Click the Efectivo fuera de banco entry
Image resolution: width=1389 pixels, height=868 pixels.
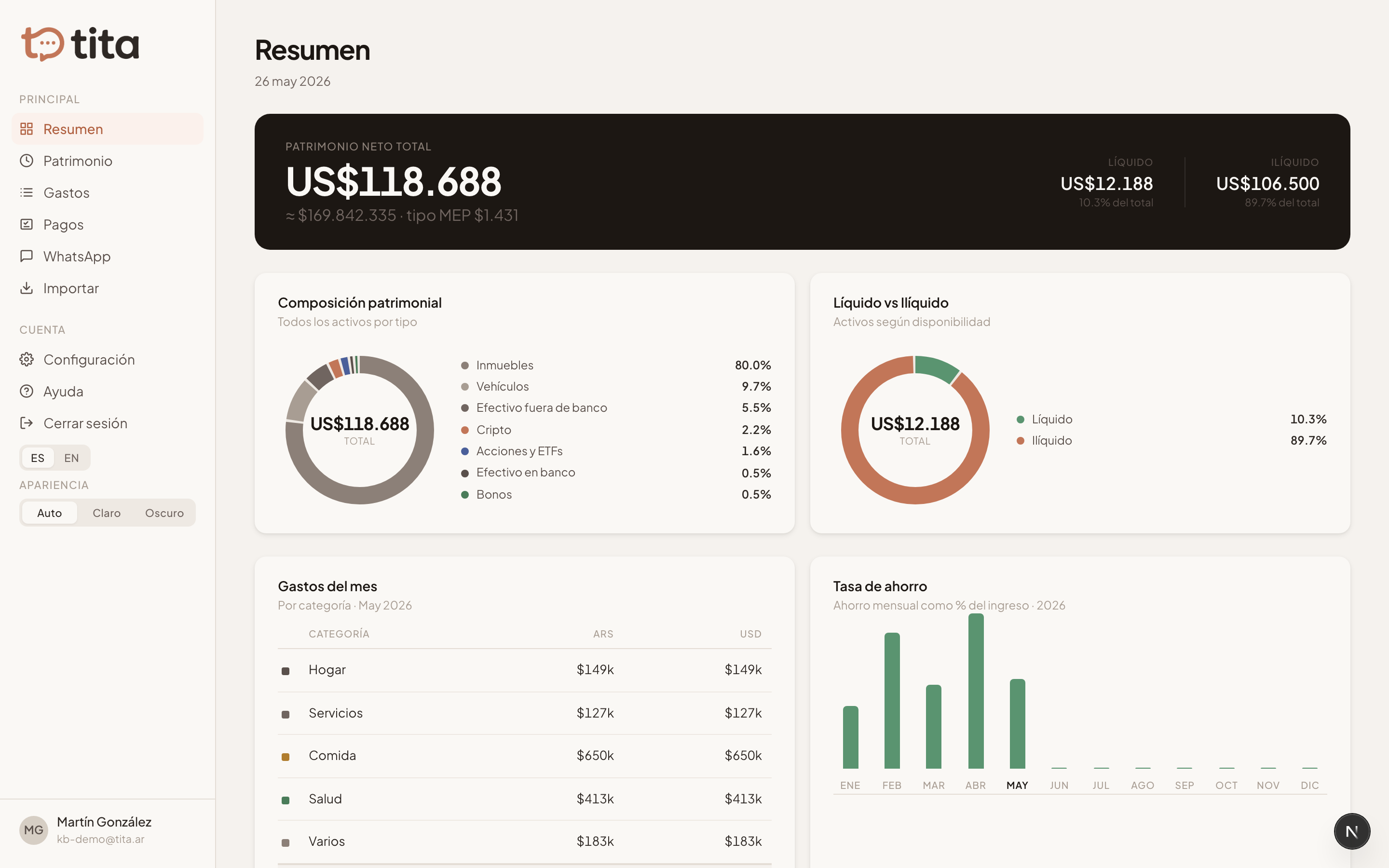pos(616,407)
